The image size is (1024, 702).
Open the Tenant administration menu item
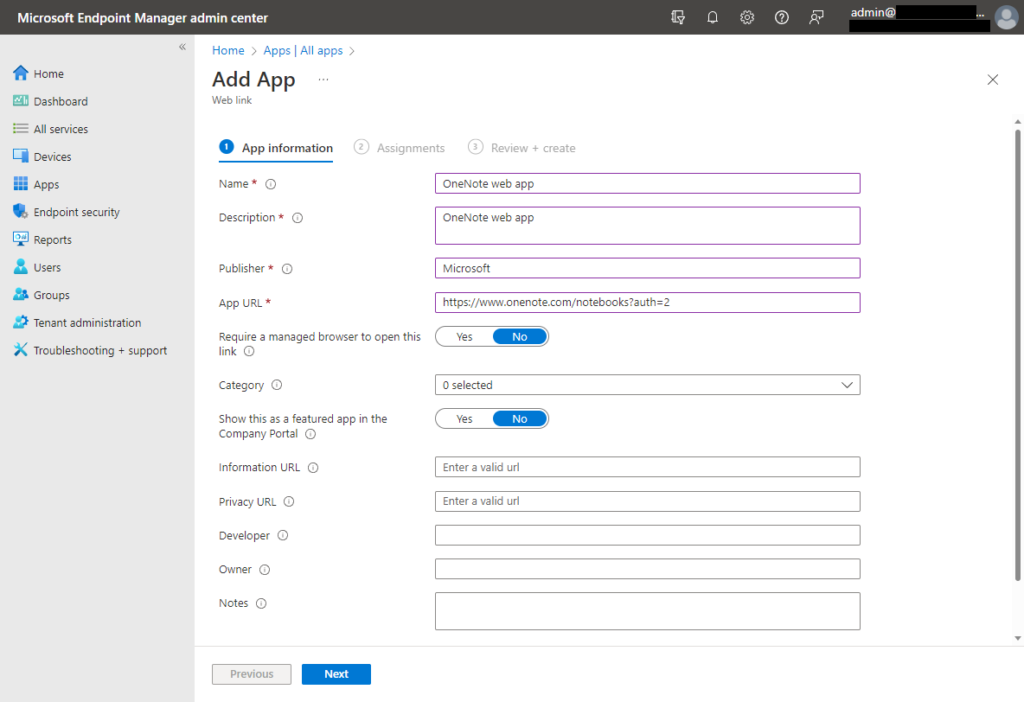(88, 323)
